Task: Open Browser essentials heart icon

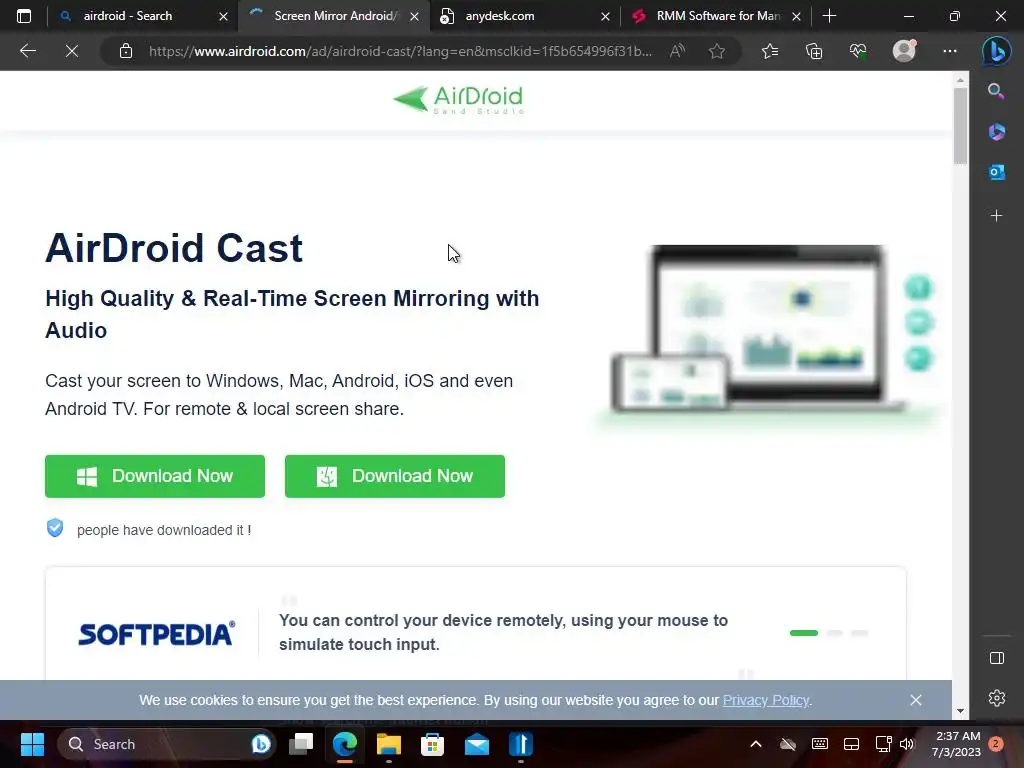Action: pos(858,51)
